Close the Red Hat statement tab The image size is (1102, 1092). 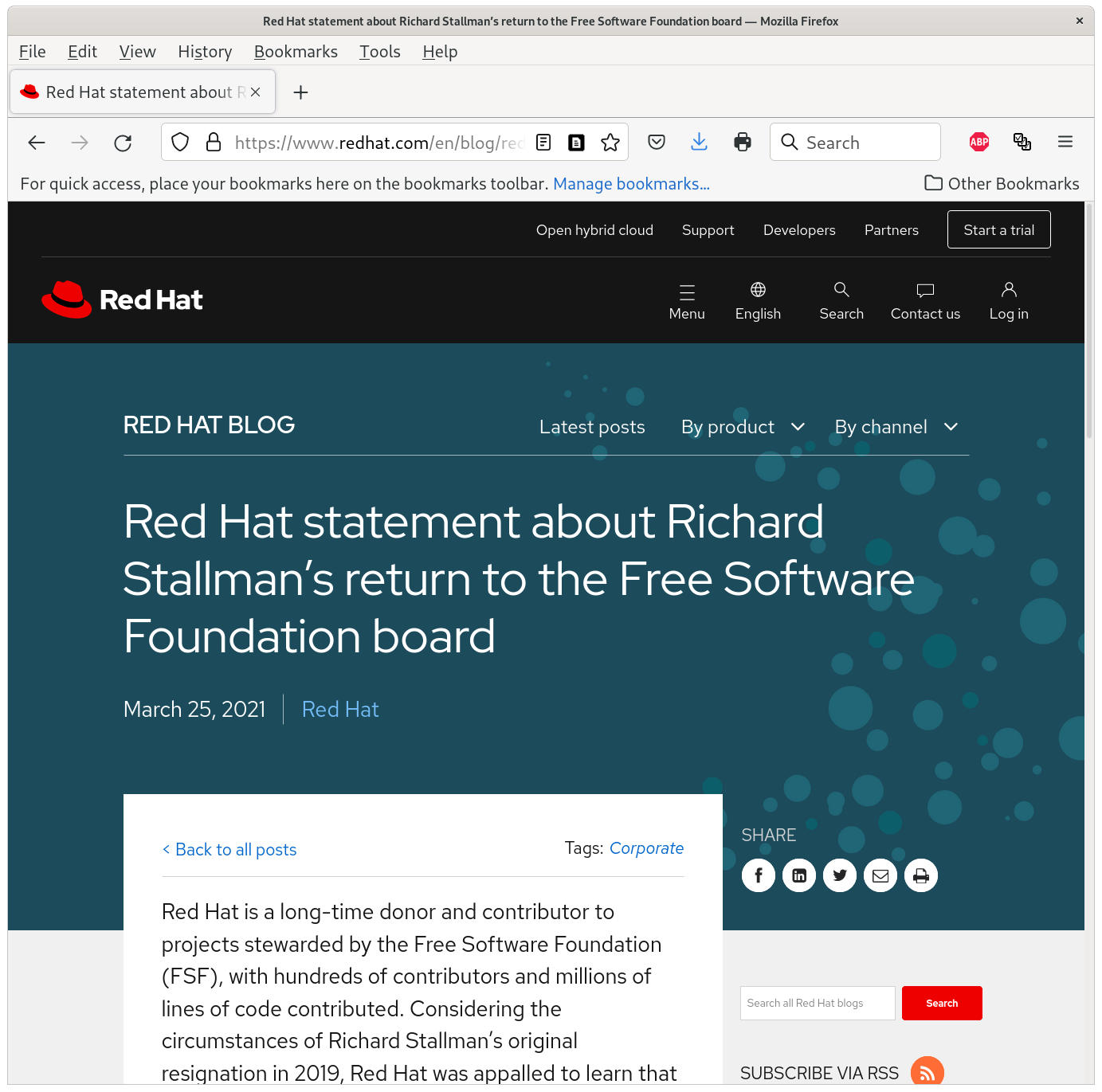click(255, 92)
